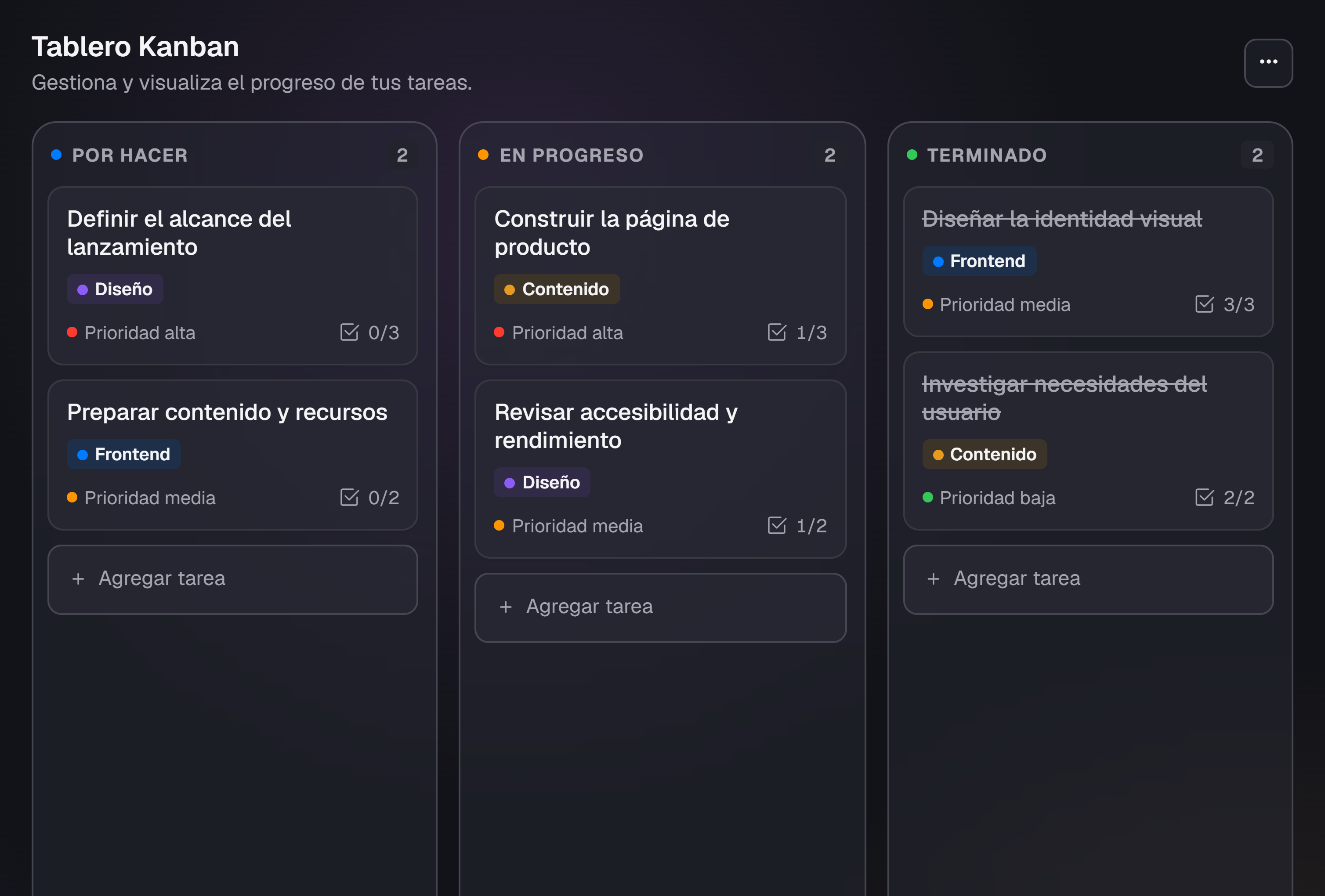Click En Progreso task count badge
The height and width of the screenshot is (896, 1325).
tap(829, 155)
